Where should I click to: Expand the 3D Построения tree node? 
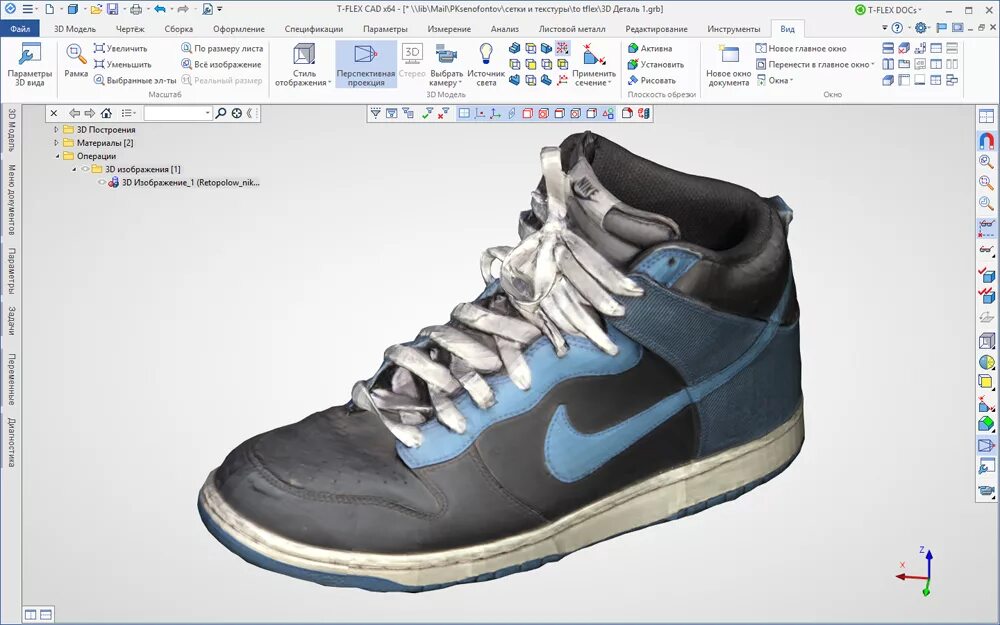56,129
